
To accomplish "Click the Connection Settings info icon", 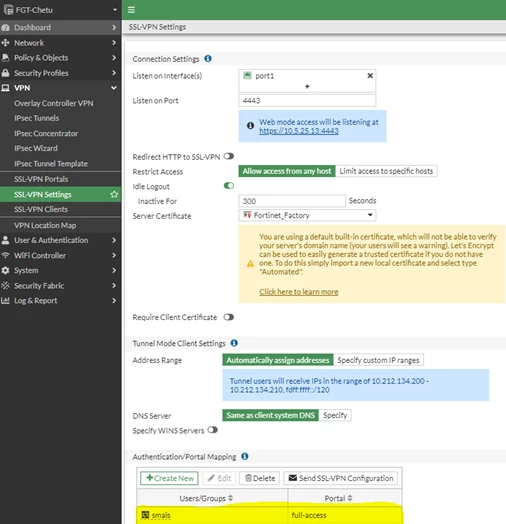I will point(208,58).
